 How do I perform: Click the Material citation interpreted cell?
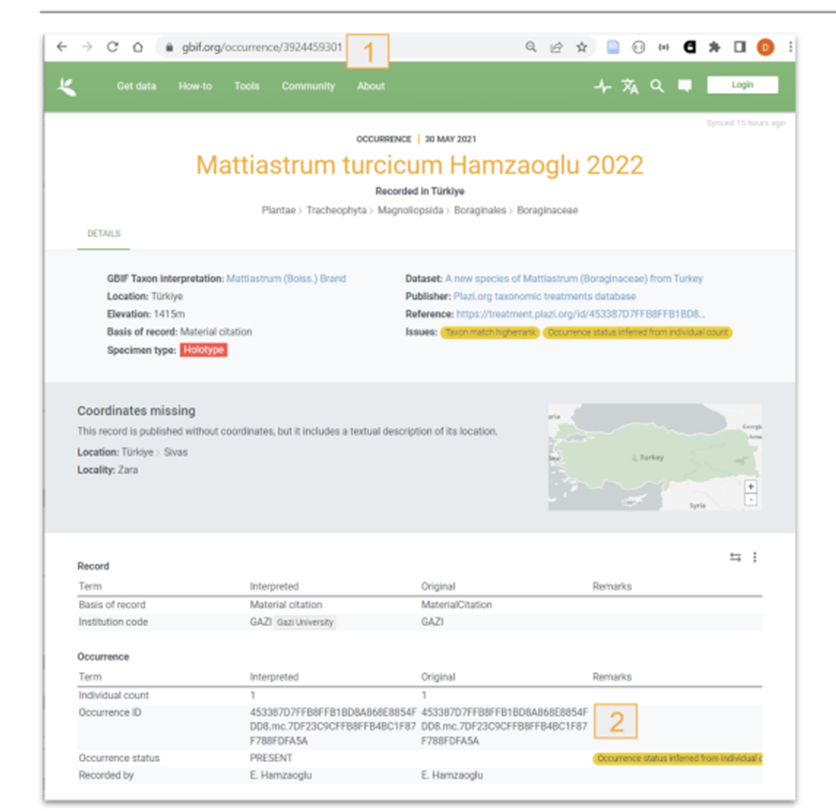286,605
